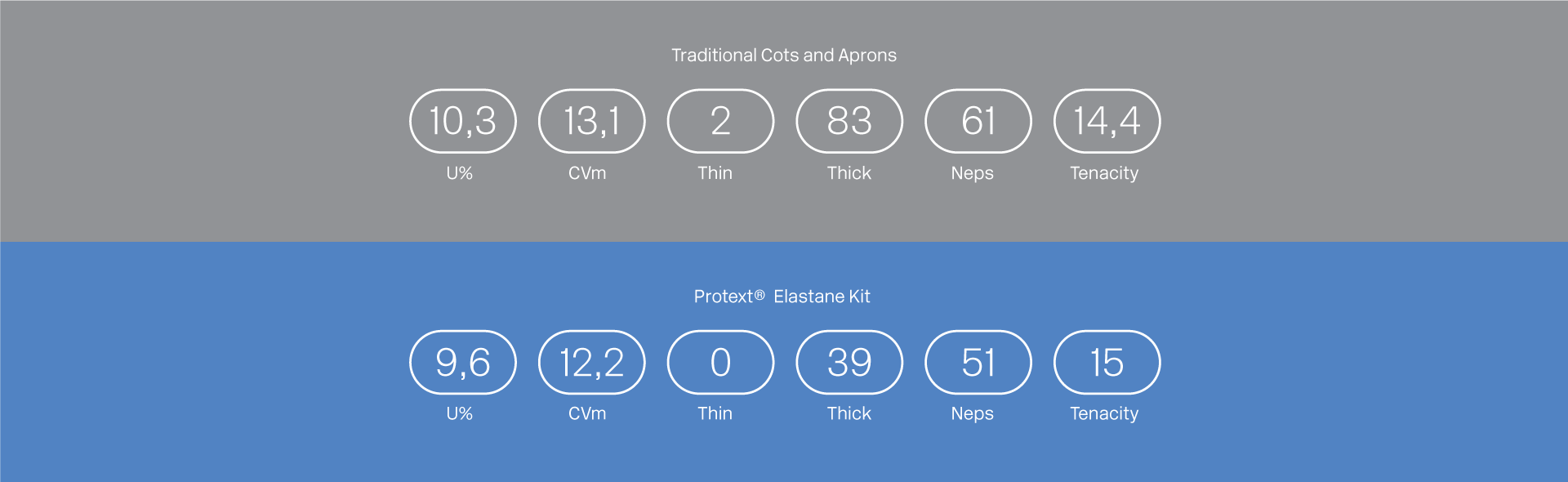
Task: Select the Thick value 39 pill
Action: [x=849, y=362]
